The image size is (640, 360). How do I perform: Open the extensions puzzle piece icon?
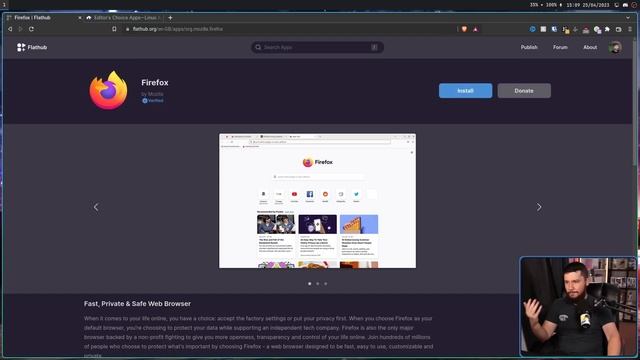tap(607, 29)
